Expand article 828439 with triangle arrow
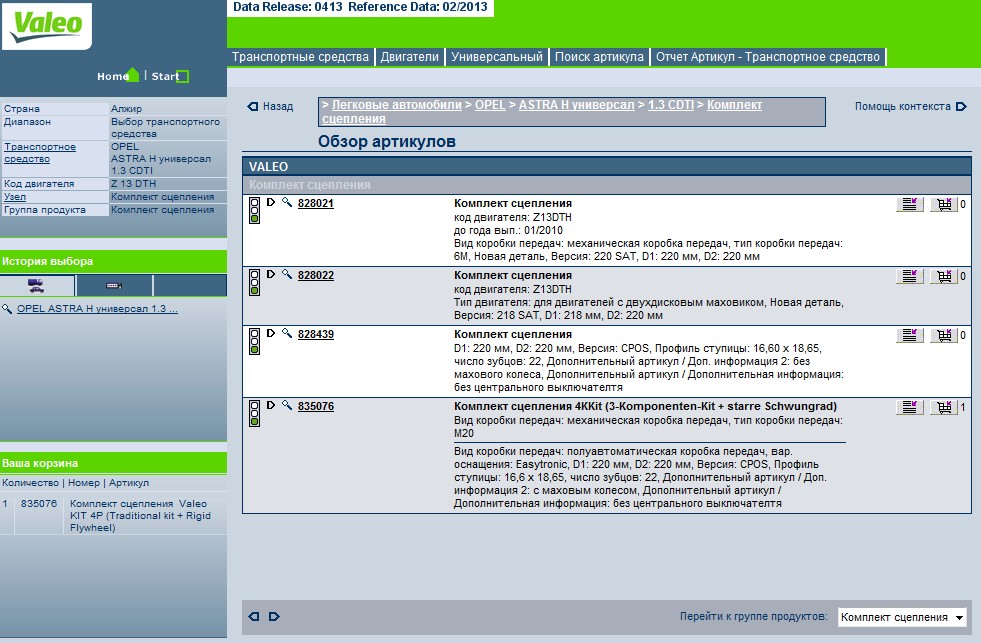The image size is (981, 643). pyautogui.click(x=271, y=333)
